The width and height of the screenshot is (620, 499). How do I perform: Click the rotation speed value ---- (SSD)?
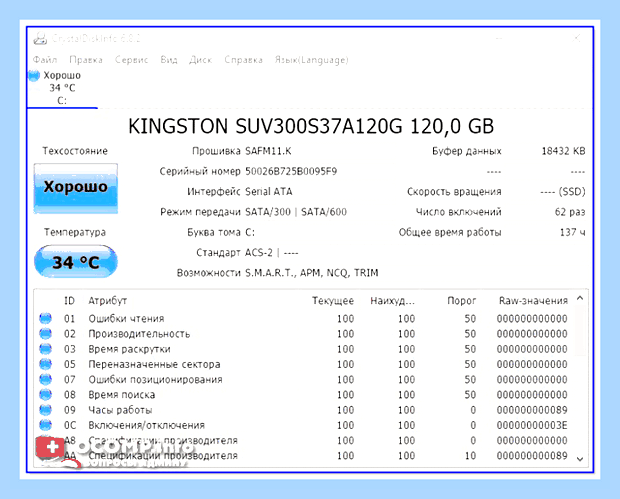coord(563,192)
